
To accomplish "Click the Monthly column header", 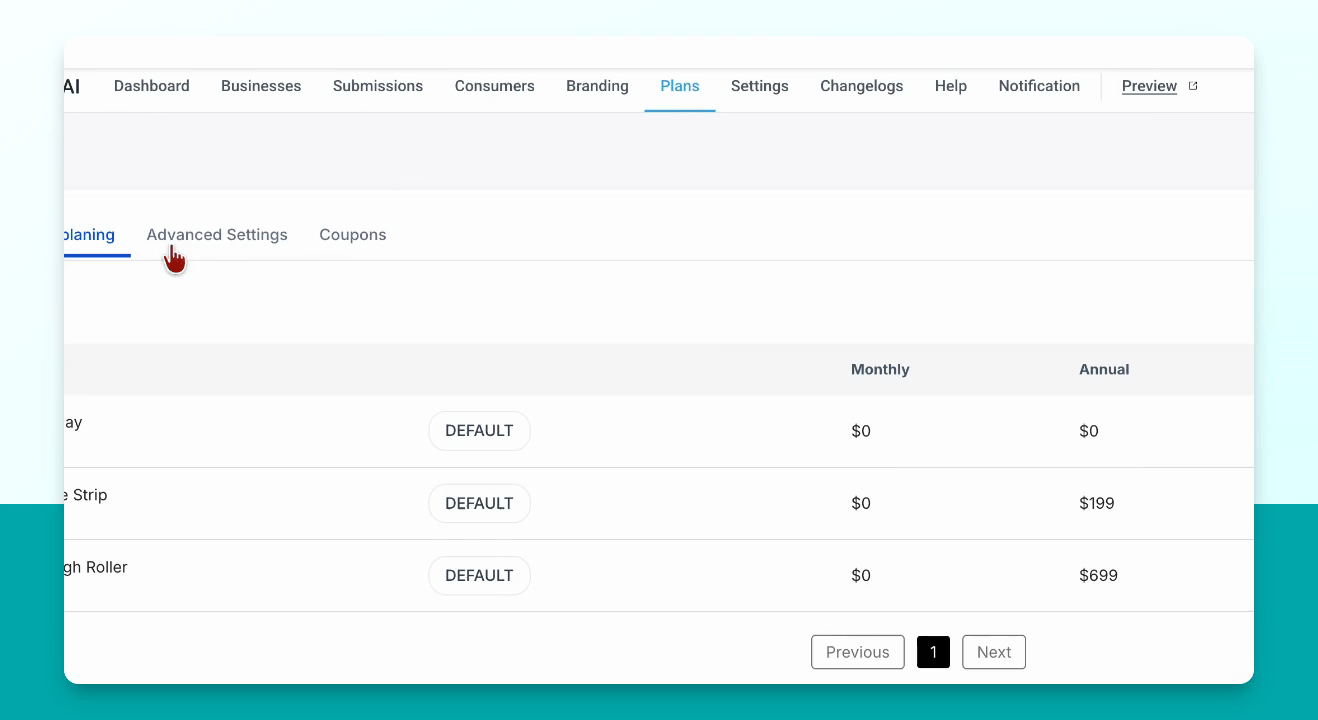I will (880, 369).
